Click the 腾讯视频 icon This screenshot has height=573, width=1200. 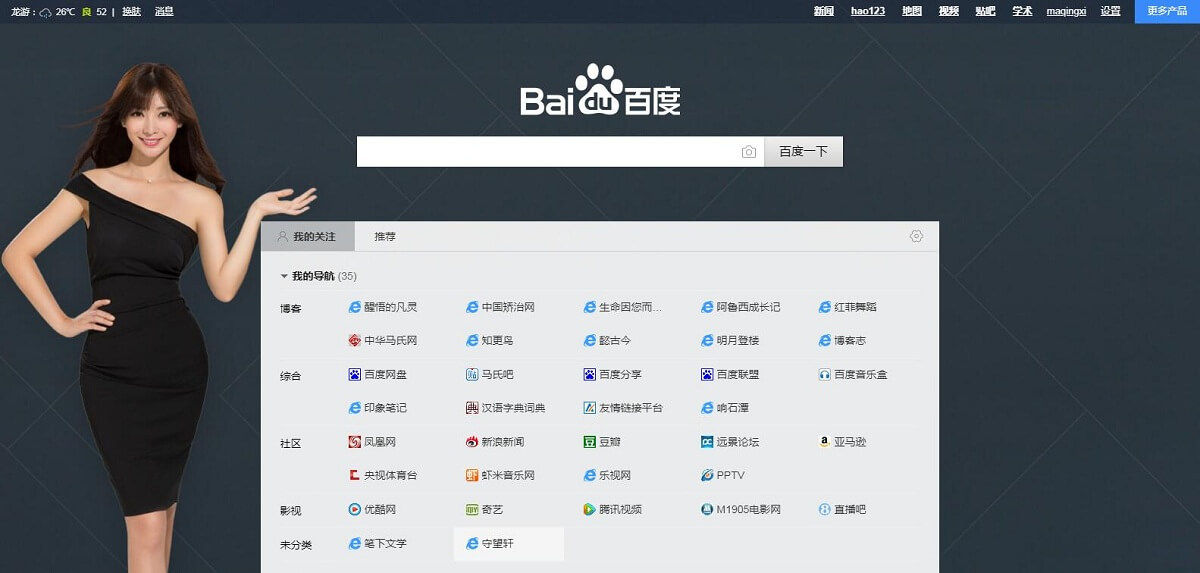[590, 509]
